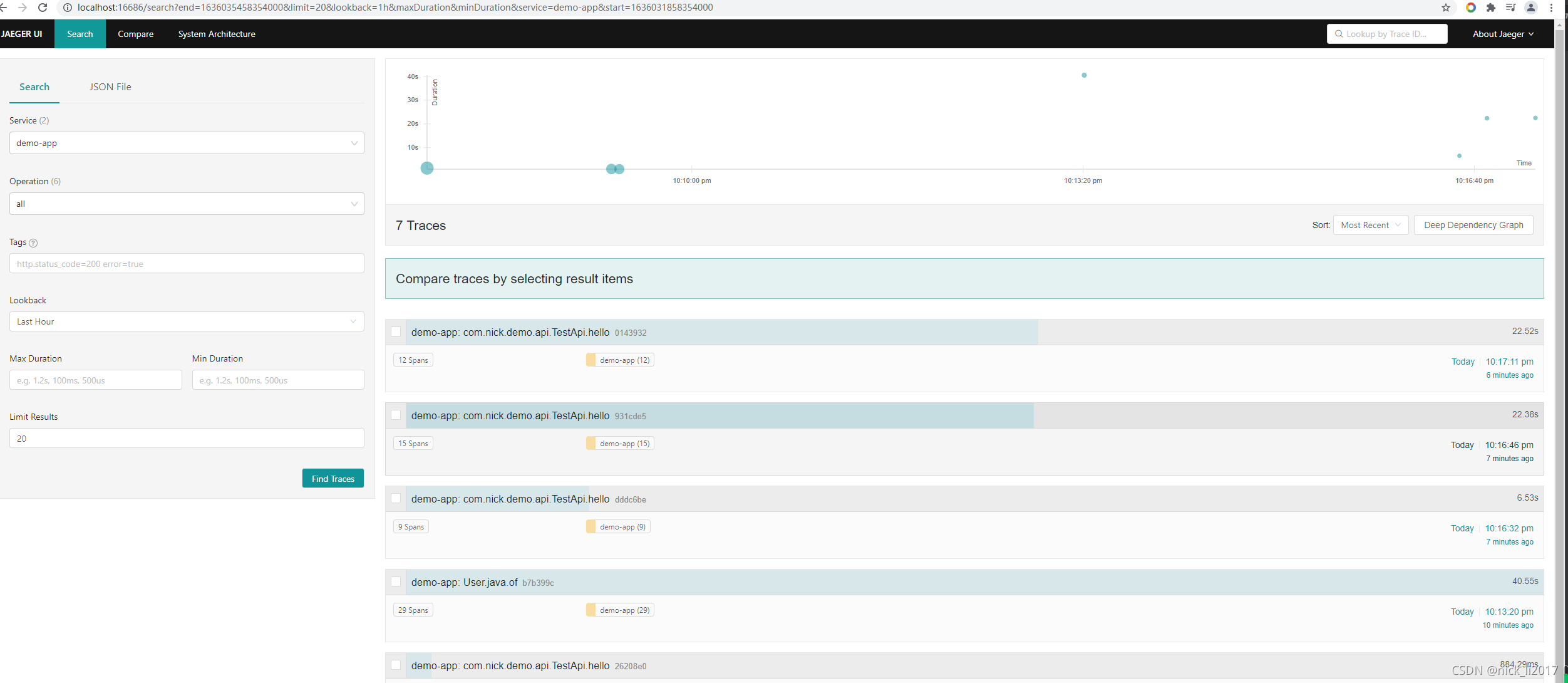Click the Deep Dependency Graph button
1568x683 pixels.
[1473, 225]
